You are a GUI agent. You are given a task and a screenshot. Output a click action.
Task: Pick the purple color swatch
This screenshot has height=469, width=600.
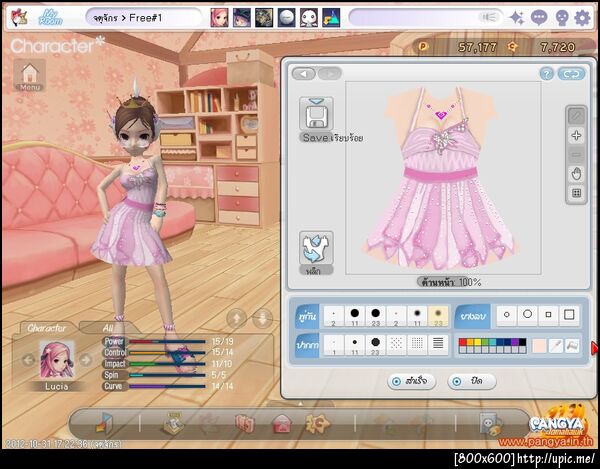pyautogui.click(x=515, y=342)
